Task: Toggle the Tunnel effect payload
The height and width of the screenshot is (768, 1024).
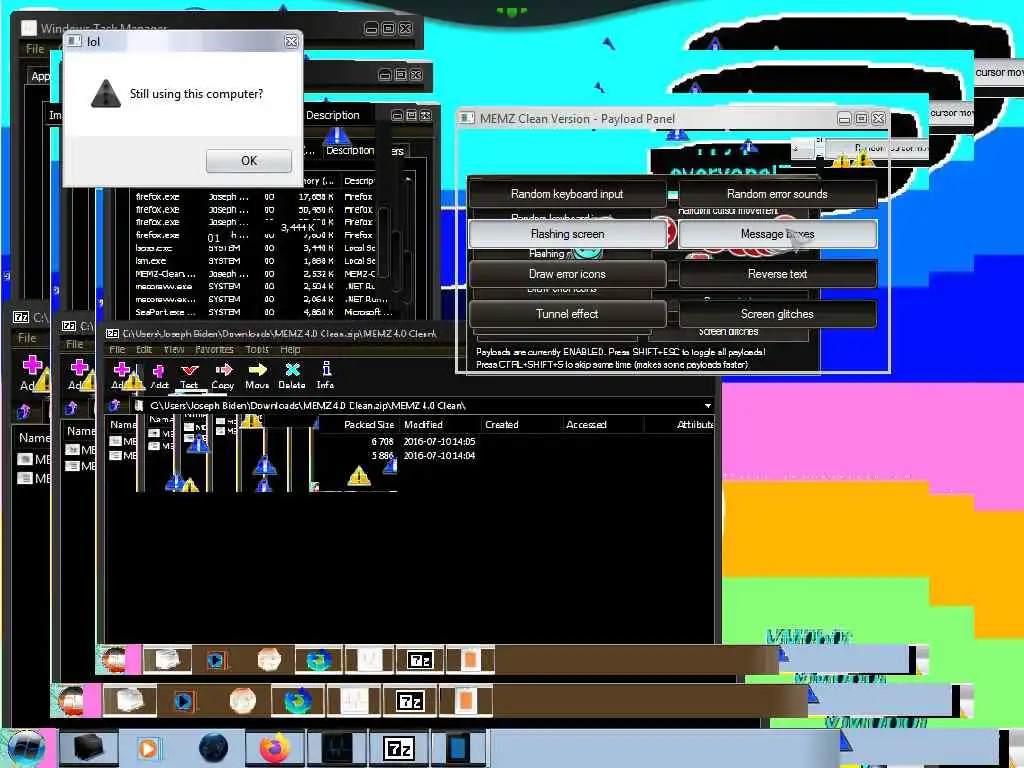Action: 567,314
